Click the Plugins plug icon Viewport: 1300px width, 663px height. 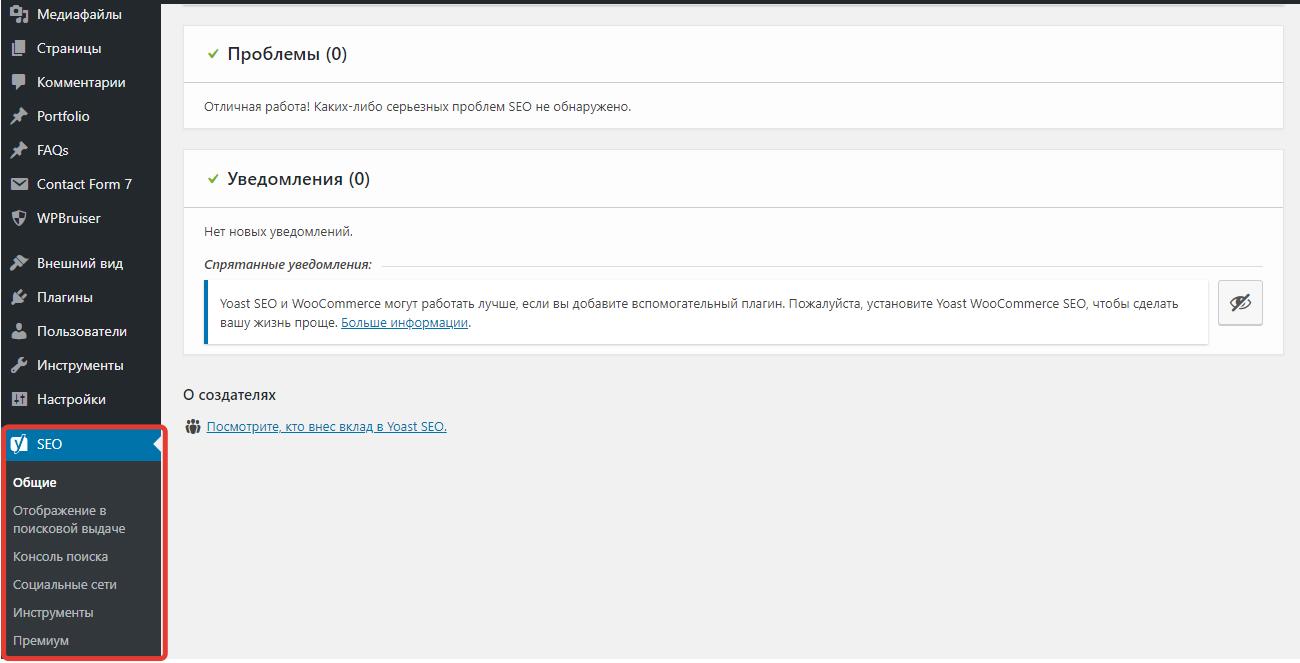pos(18,297)
